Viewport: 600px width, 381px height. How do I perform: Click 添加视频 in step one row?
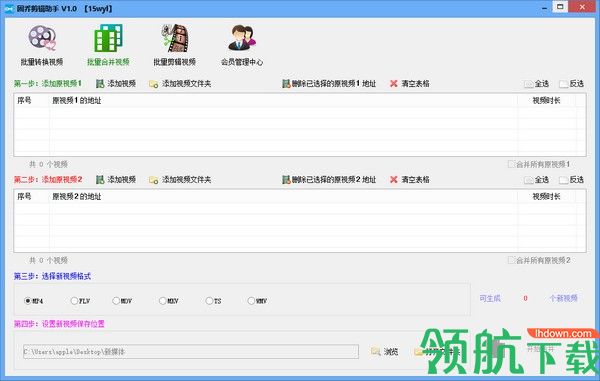coord(116,83)
